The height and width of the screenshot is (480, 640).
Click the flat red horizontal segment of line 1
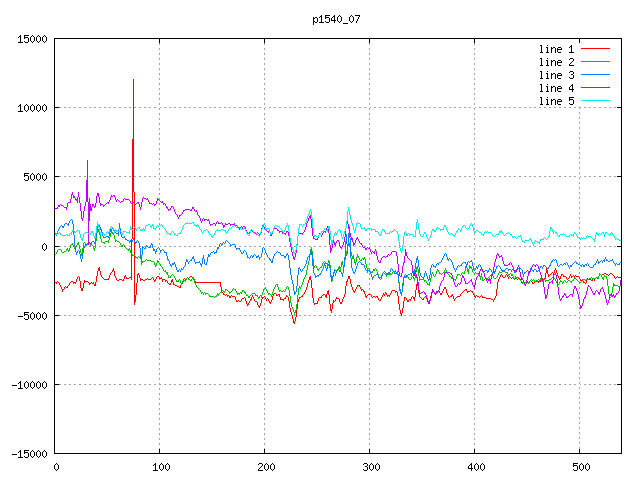tap(208, 282)
